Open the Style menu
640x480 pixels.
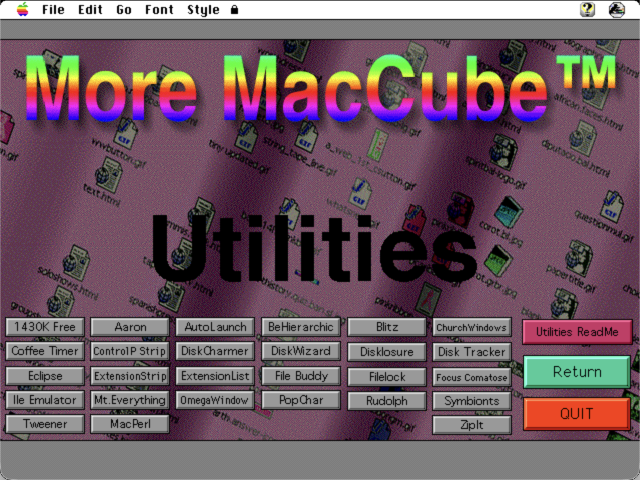coord(203,9)
